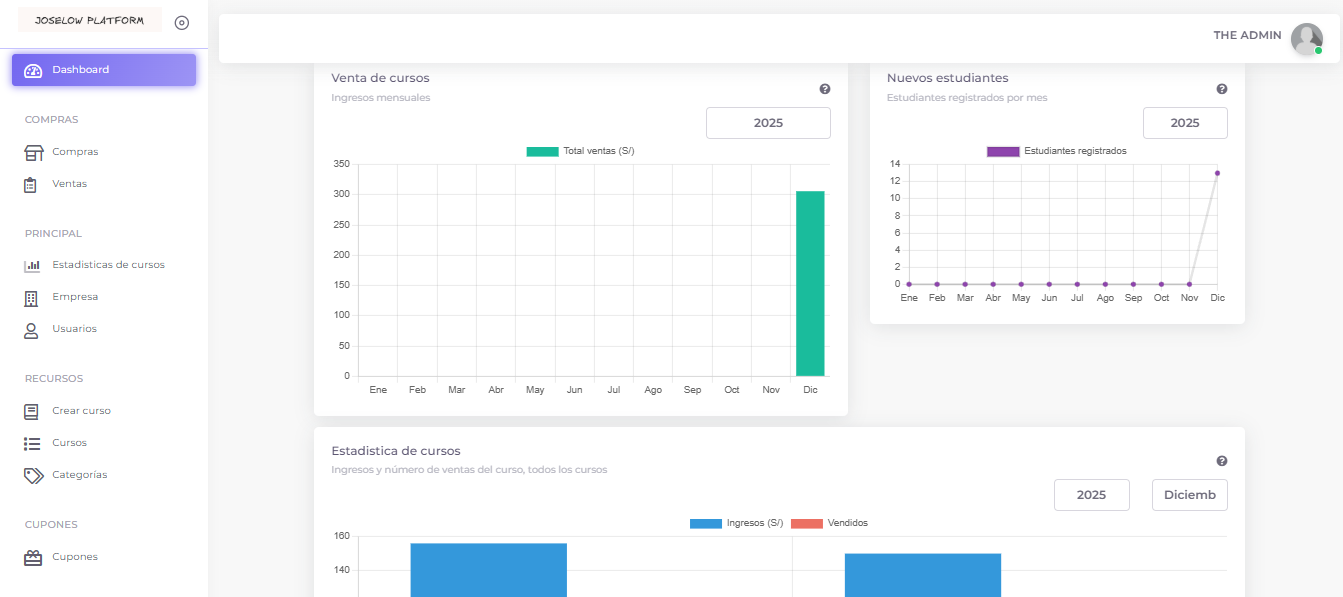Viewport: 1343px width, 597px height.
Task: Click the red Vendidos legend swatch
Action: [x=806, y=523]
